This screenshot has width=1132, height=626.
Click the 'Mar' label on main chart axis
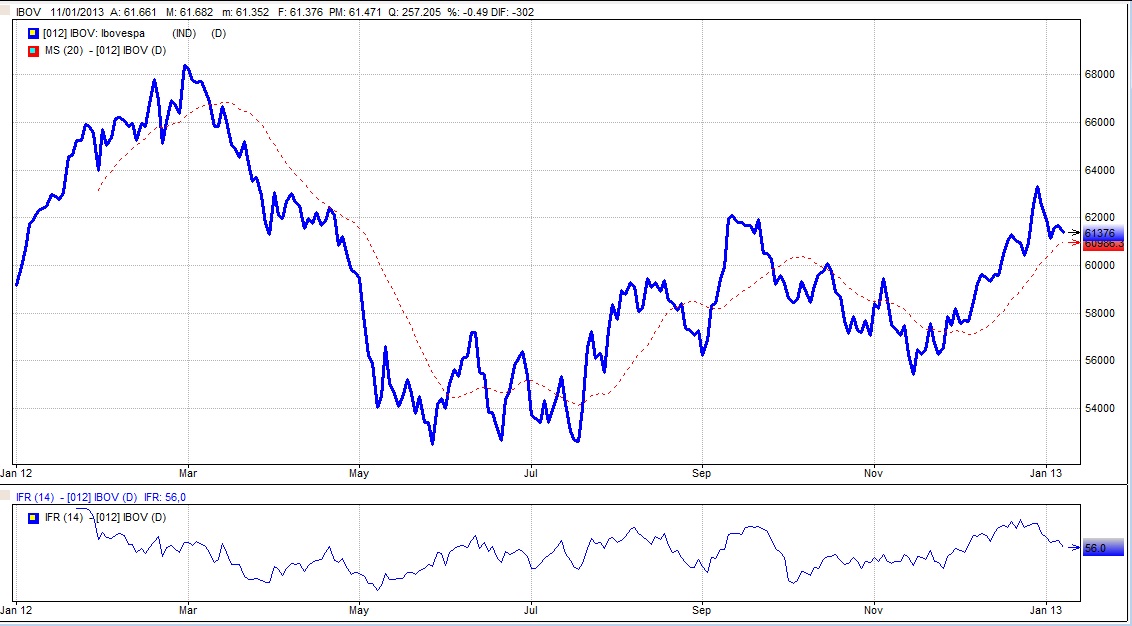click(188, 469)
